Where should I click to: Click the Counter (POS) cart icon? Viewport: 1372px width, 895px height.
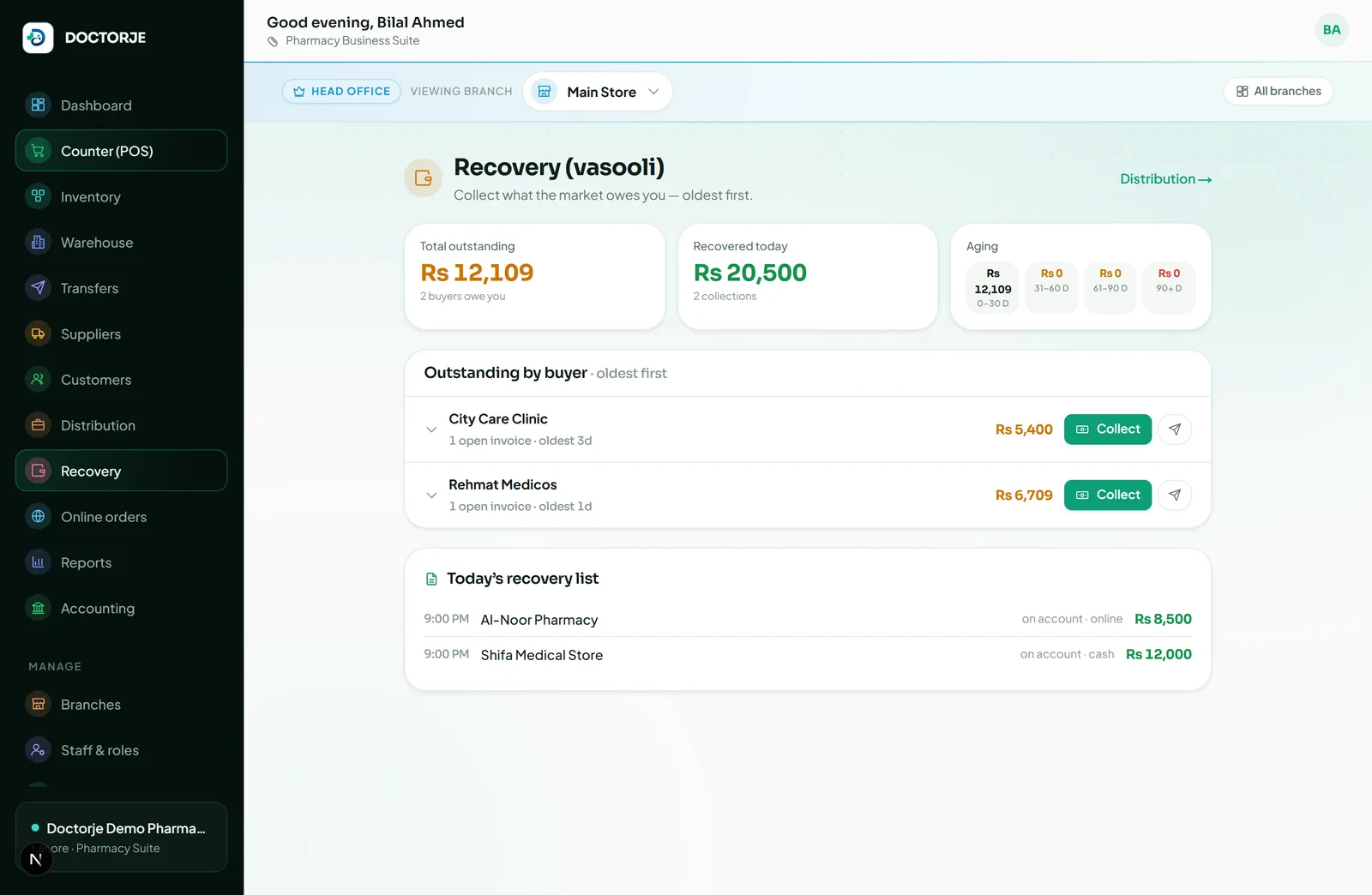click(x=38, y=151)
